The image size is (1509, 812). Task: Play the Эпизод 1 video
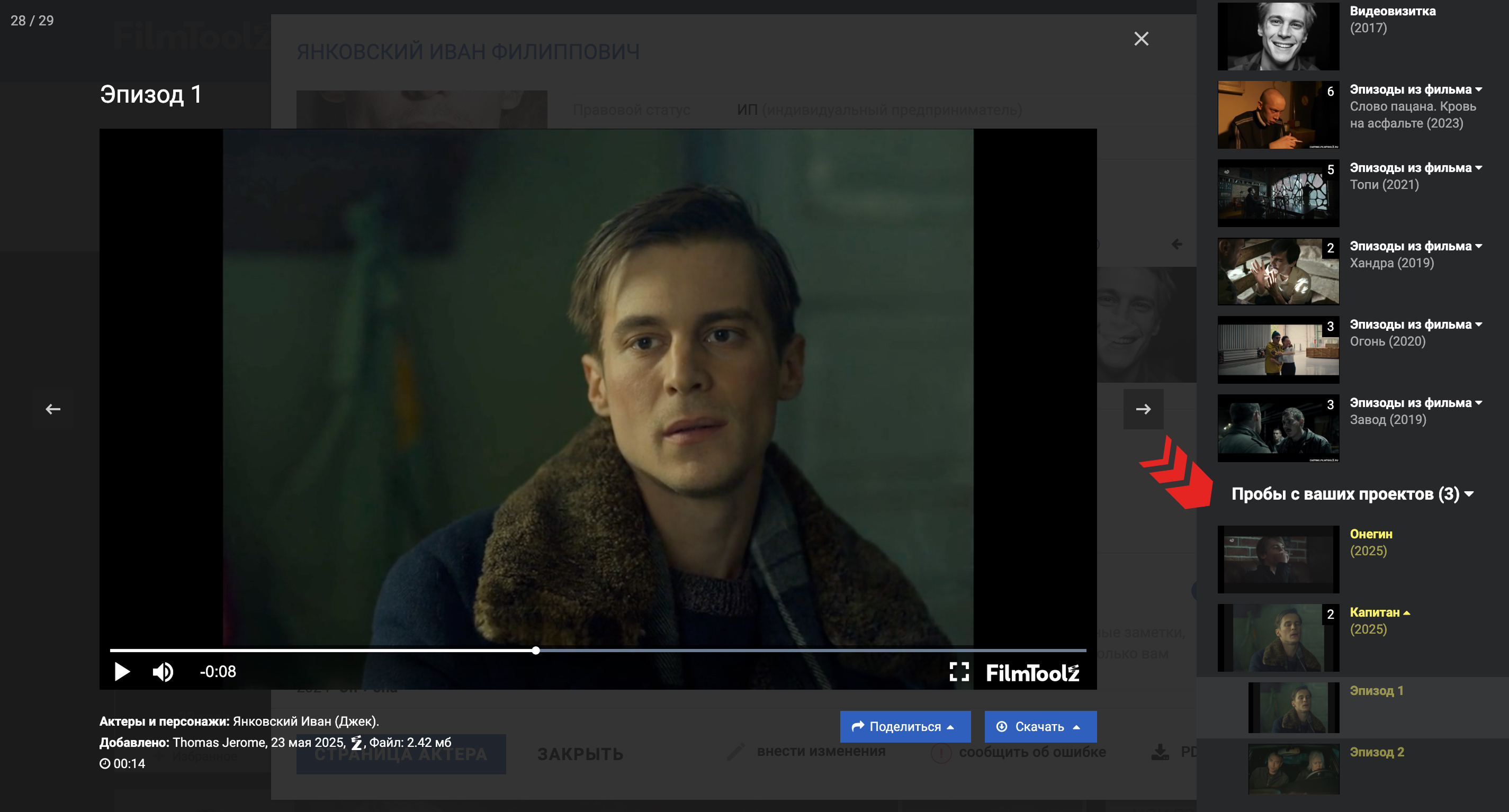point(122,672)
